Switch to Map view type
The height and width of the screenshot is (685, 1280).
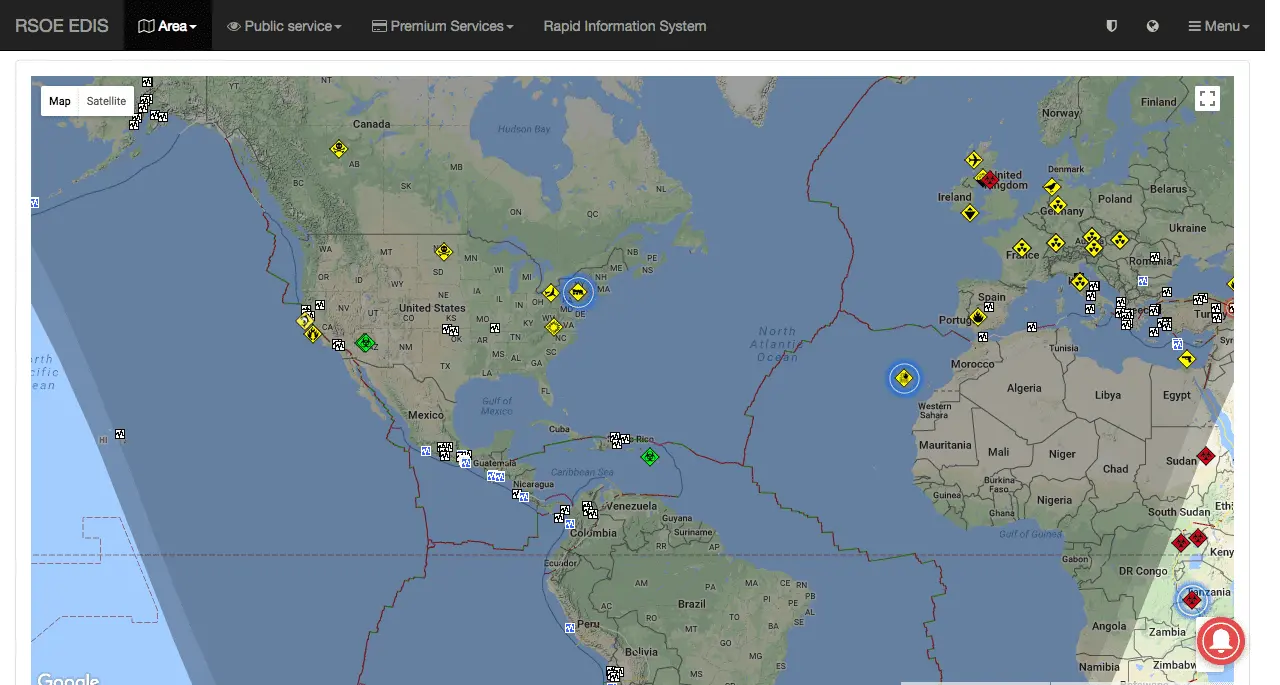60,101
